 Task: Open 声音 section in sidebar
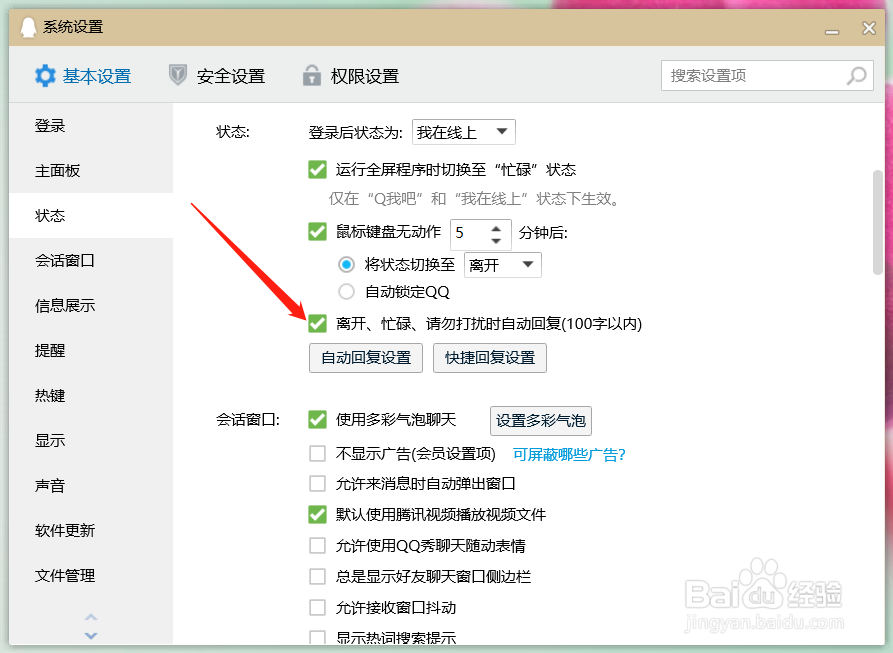point(91,485)
